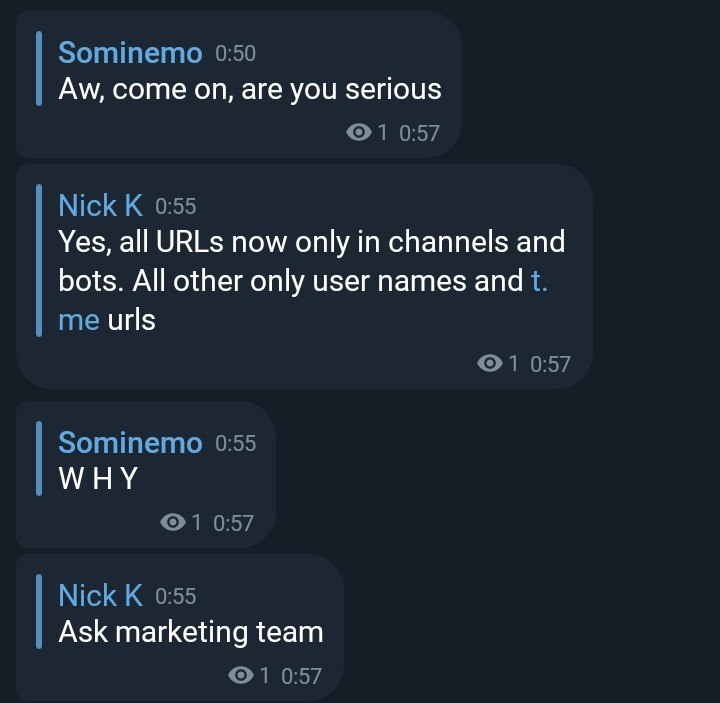Image resolution: width=720 pixels, height=703 pixels.
Task: Click the 0:55 timestamp next to first Nick K
Action: [x=176, y=206]
